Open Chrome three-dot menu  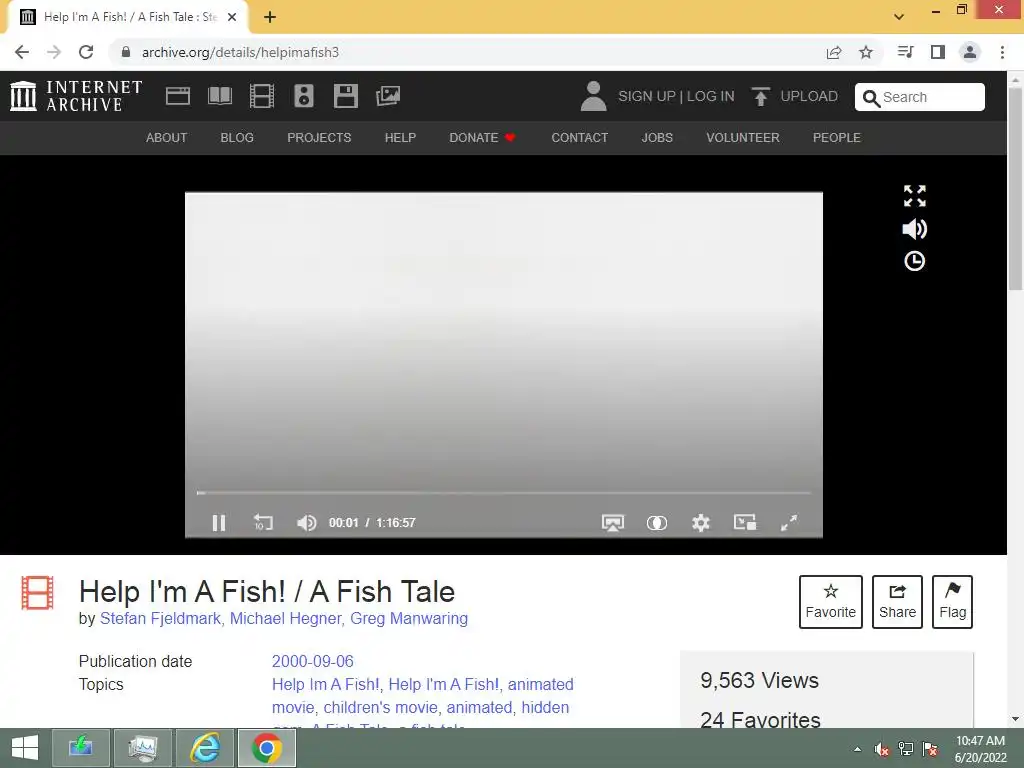coord(1002,52)
